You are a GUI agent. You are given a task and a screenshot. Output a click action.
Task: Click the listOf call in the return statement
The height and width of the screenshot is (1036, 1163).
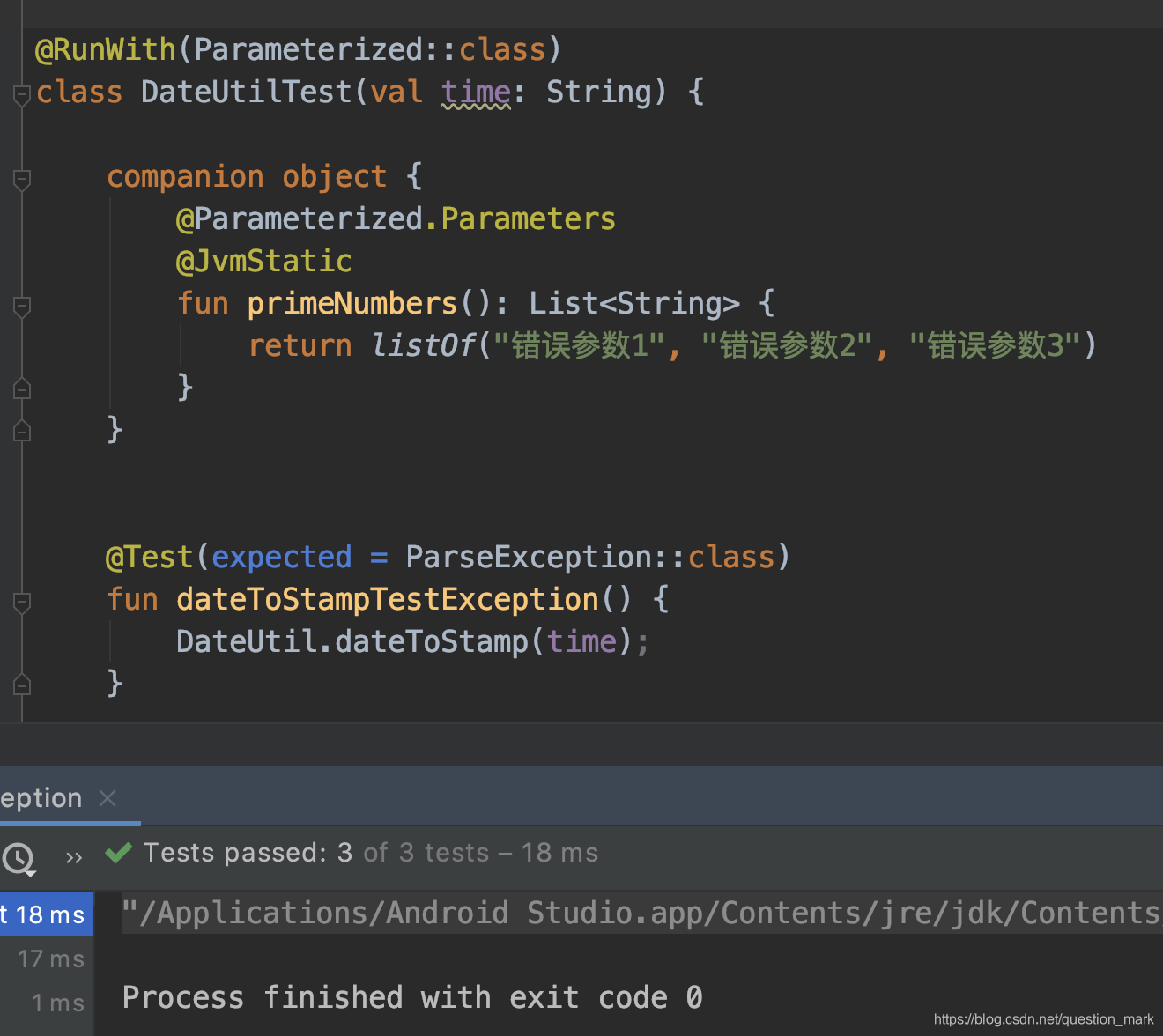point(423,345)
